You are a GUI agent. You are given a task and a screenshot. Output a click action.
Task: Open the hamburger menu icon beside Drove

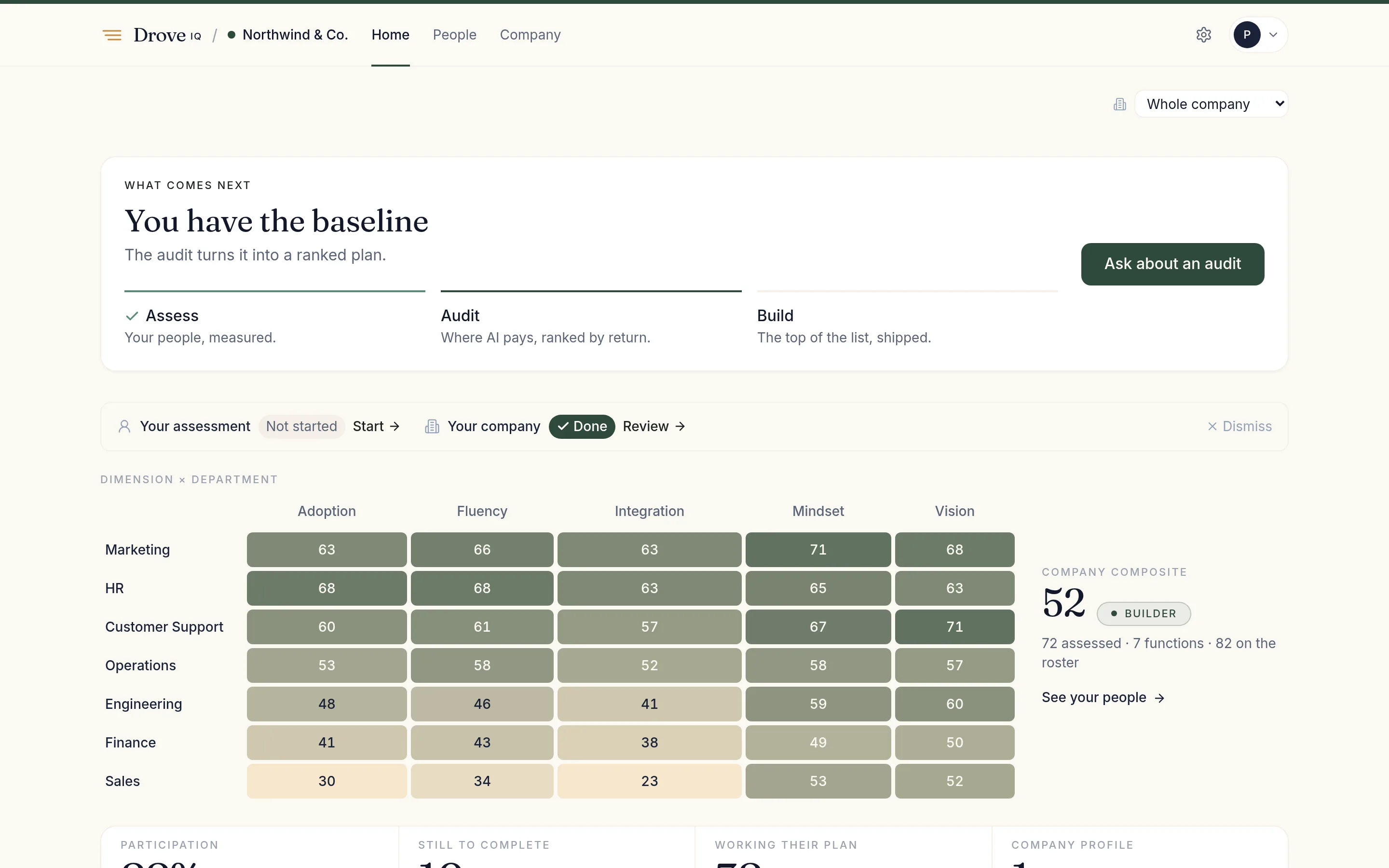point(112,35)
